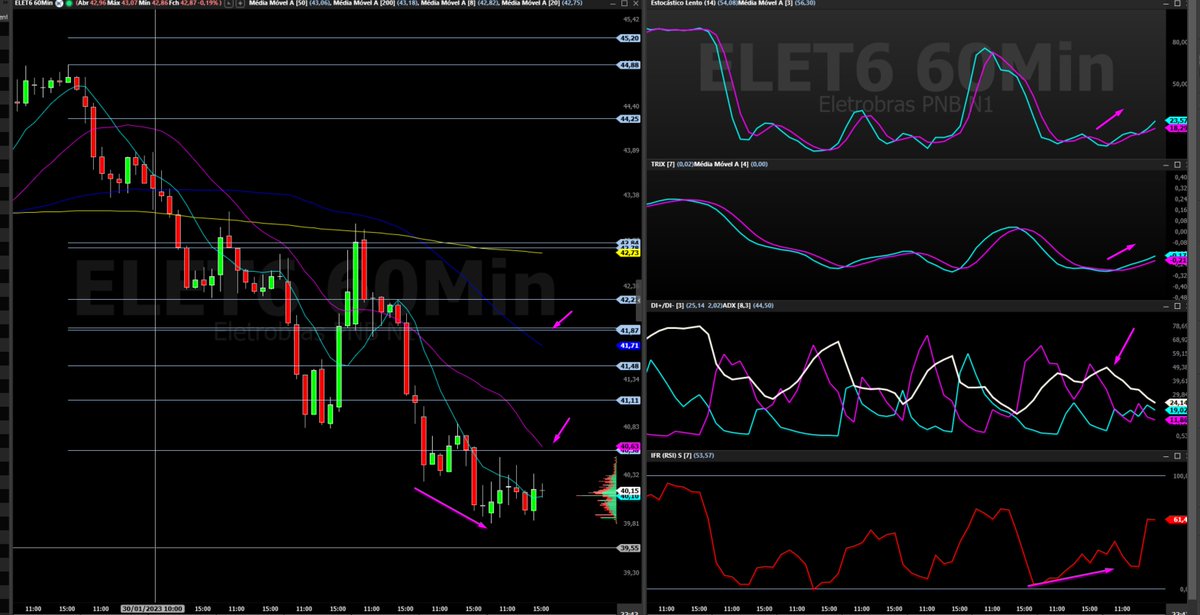Click the 39,55 horizontal line price tag
This screenshot has height=615, width=1200.
click(629, 548)
